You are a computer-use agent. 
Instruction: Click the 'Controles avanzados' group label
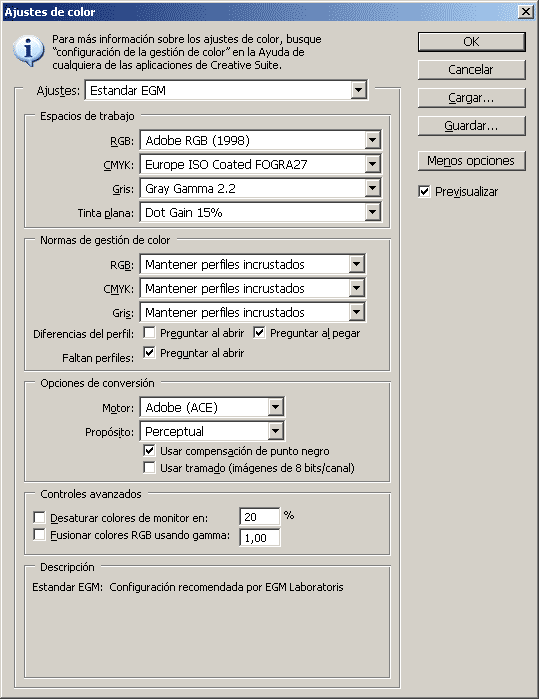91,494
